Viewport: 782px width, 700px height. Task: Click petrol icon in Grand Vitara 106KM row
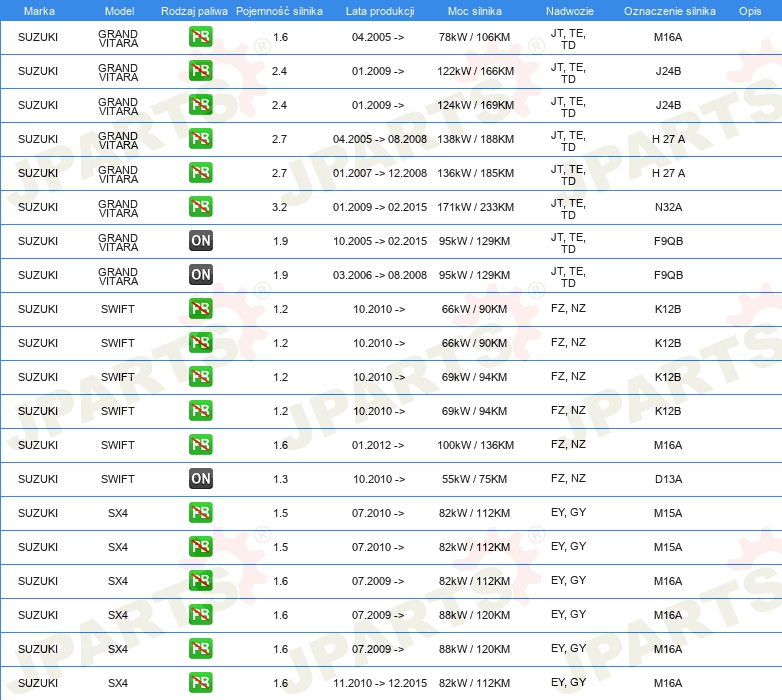200,37
